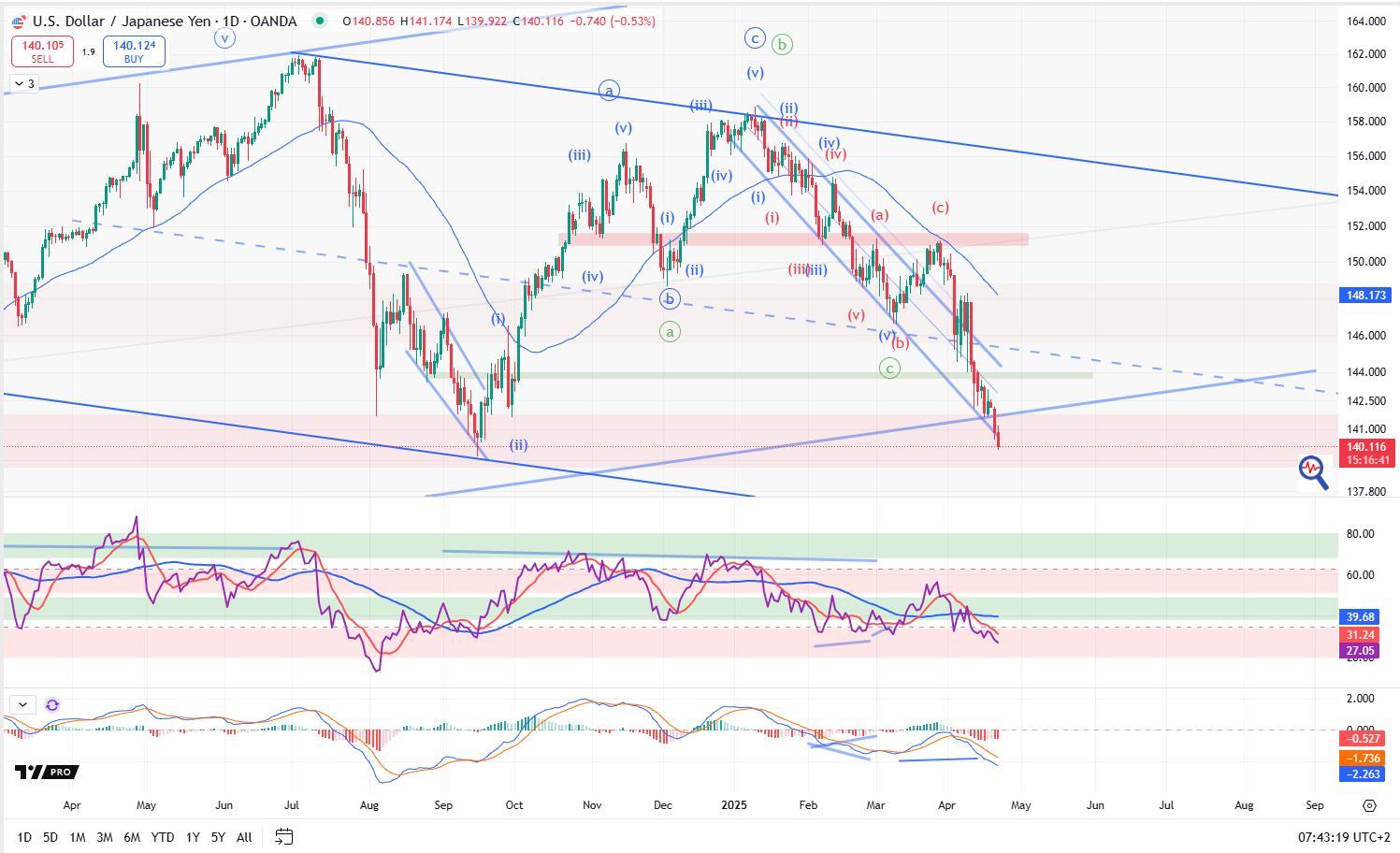The width and height of the screenshot is (1400, 853).
Task: Click the 148.173 blue price label
Action: point(1365,296)
